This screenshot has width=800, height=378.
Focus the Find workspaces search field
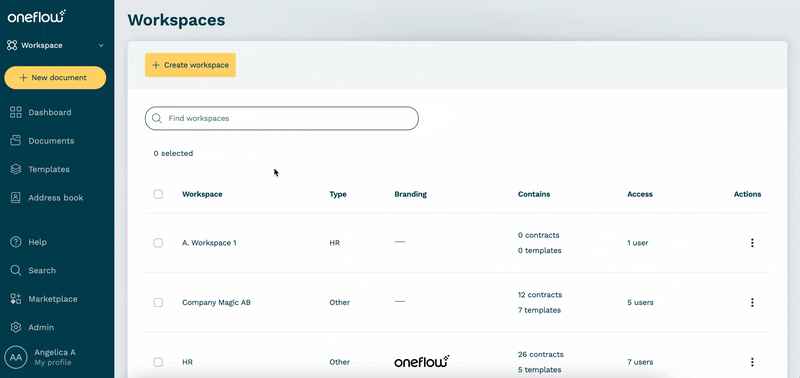282,118
